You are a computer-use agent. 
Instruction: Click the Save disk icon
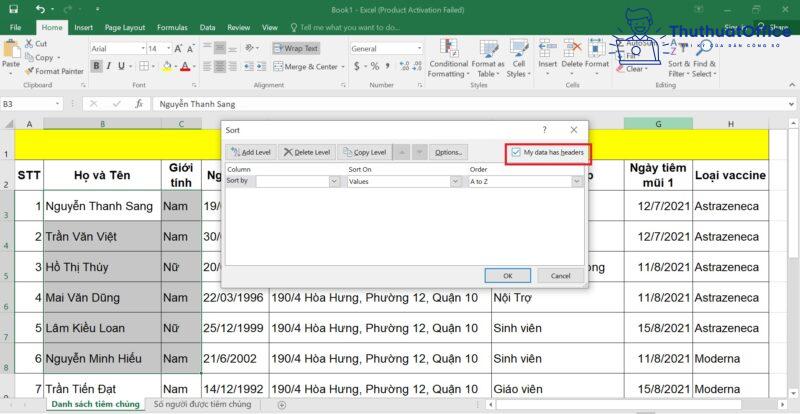[x=14, y=9]
